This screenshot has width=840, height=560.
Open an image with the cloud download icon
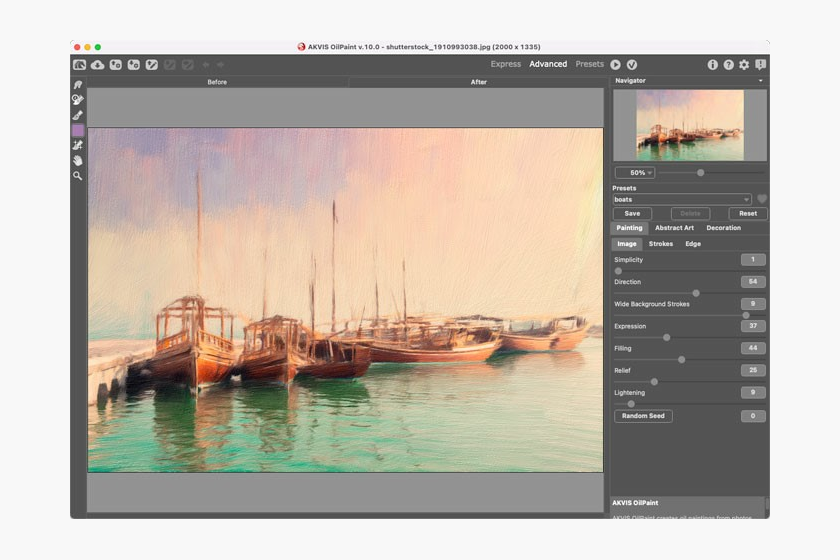coord(98,65)
